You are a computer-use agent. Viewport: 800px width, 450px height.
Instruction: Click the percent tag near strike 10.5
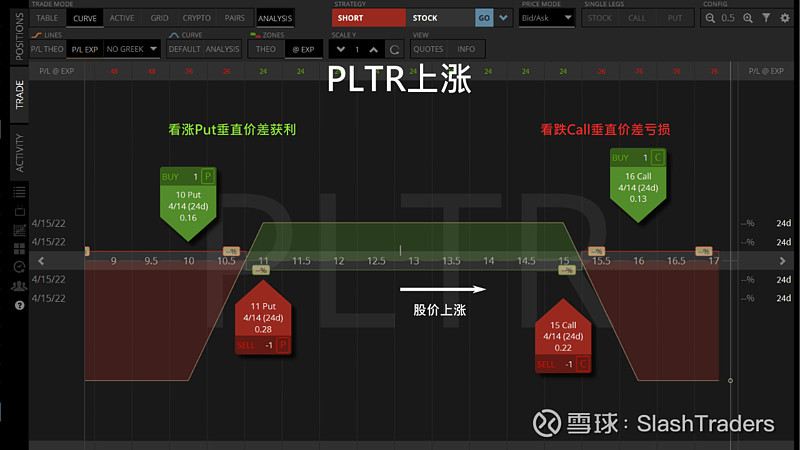[232, 252]
